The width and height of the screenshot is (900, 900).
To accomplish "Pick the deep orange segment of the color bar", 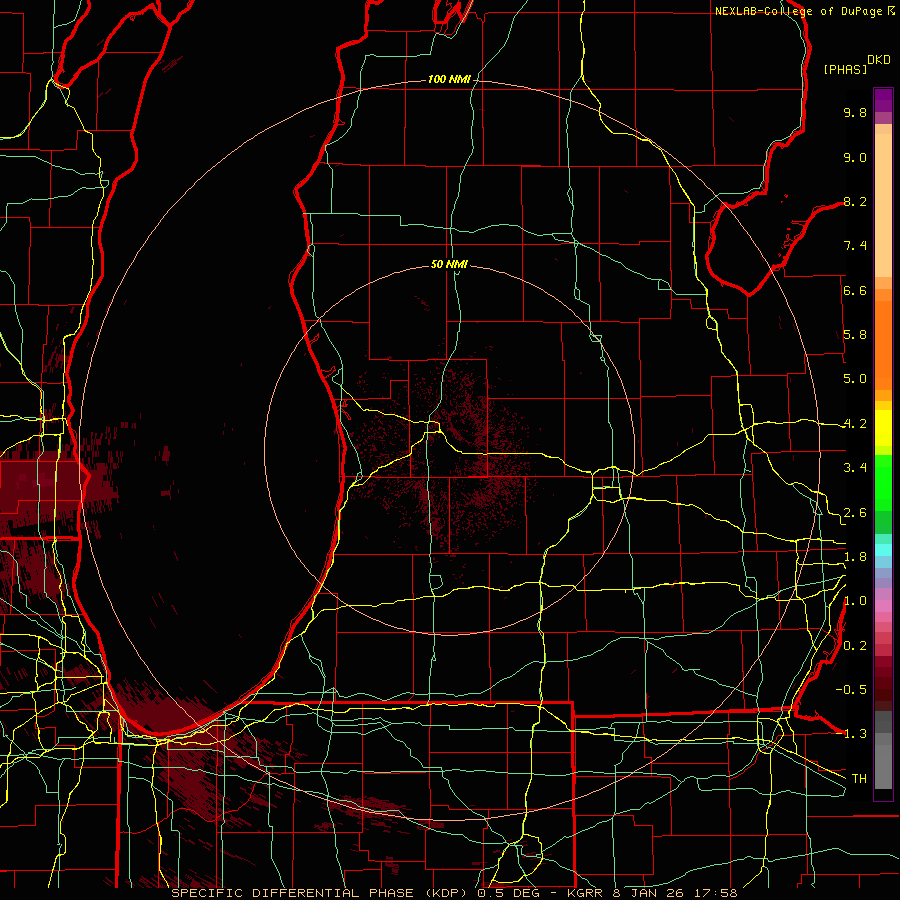I will 883,345.
